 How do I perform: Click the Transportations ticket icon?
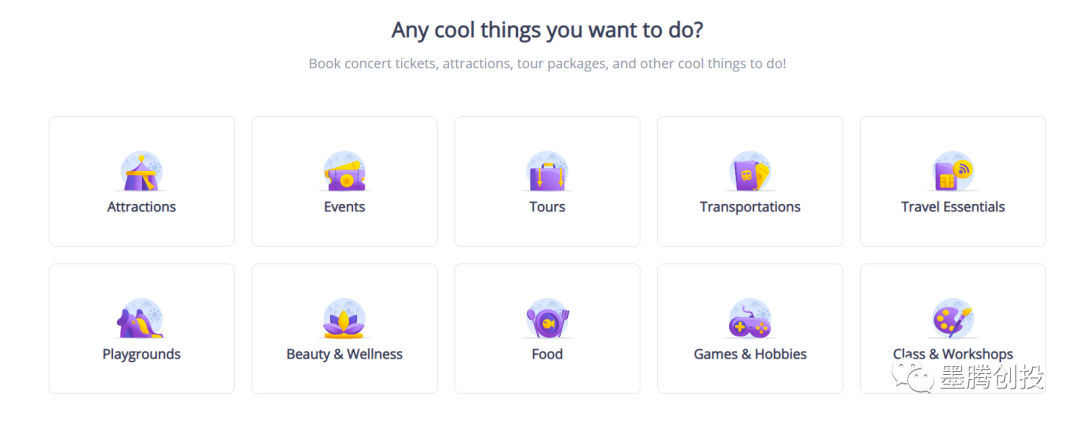pos(750,172)
